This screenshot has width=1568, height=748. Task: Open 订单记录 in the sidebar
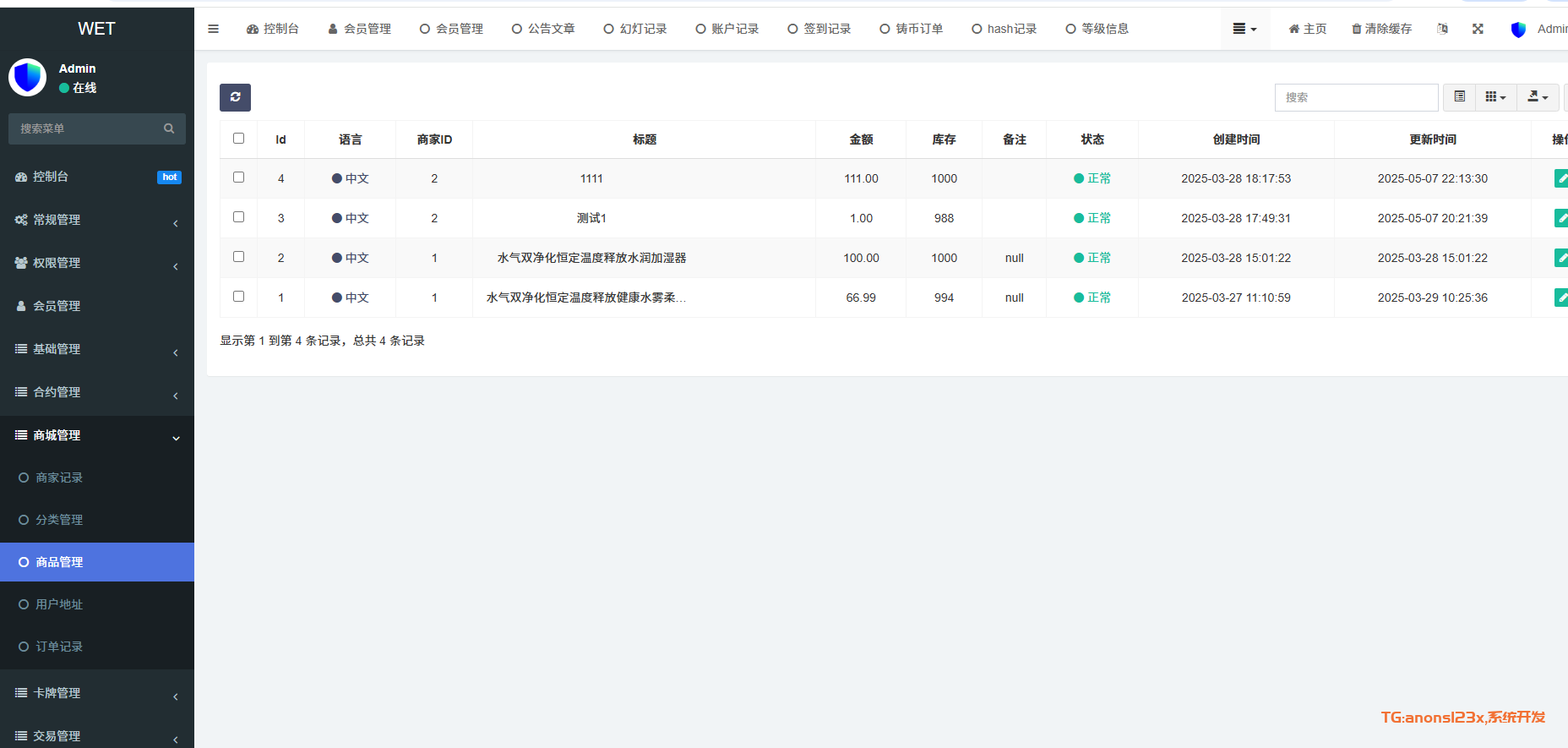tap(59, 647)
